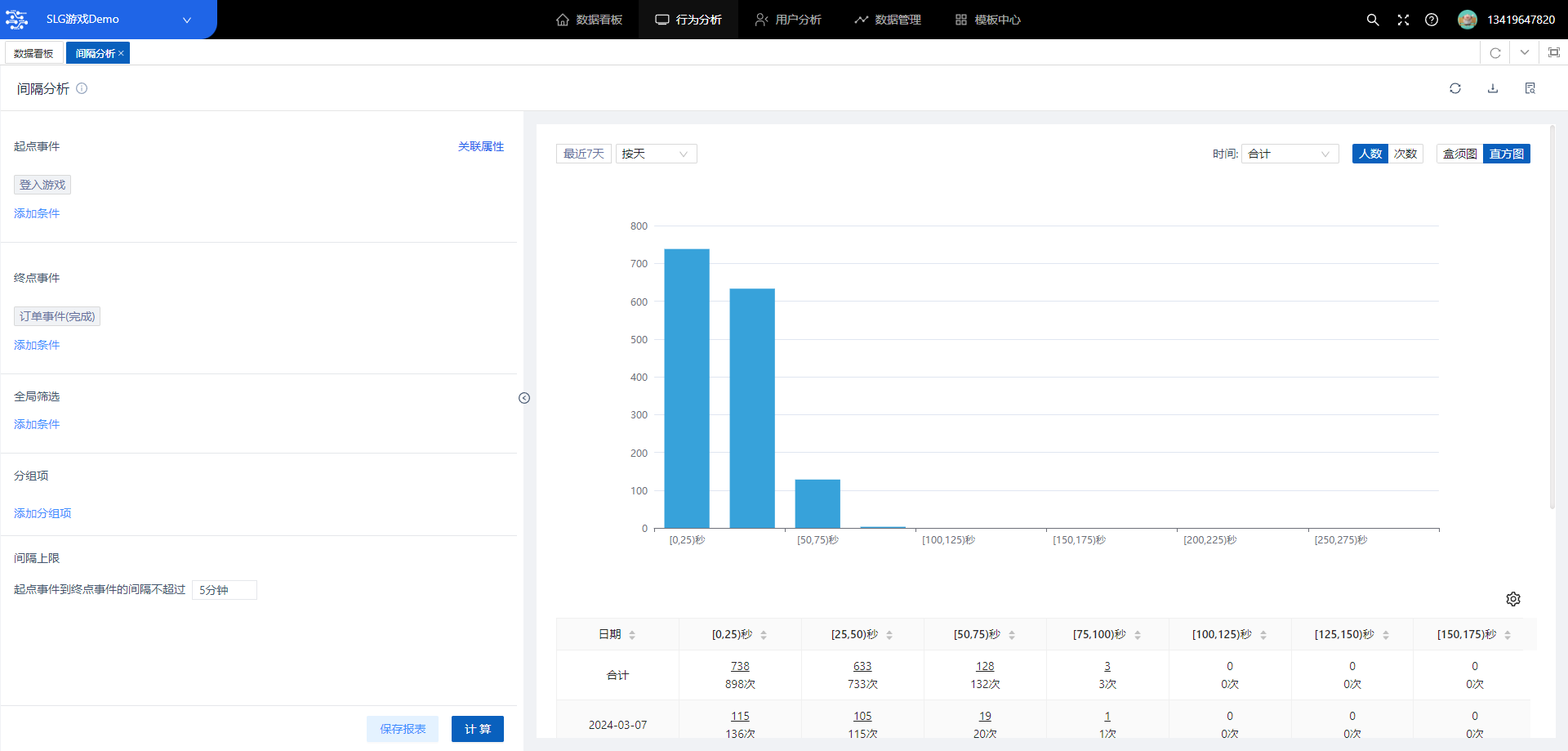Open table settings gear icon
The image size is (1568, 751).
click(x=1513, y=599)
